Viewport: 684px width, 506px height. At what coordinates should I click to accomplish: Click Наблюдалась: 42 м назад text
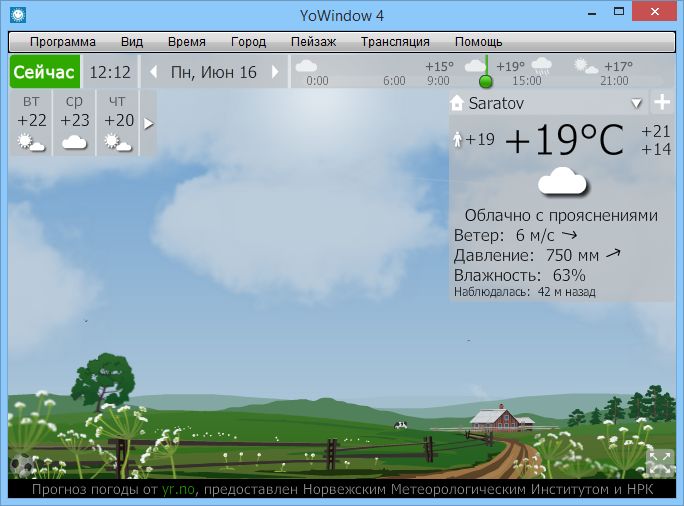pos(525,292)
